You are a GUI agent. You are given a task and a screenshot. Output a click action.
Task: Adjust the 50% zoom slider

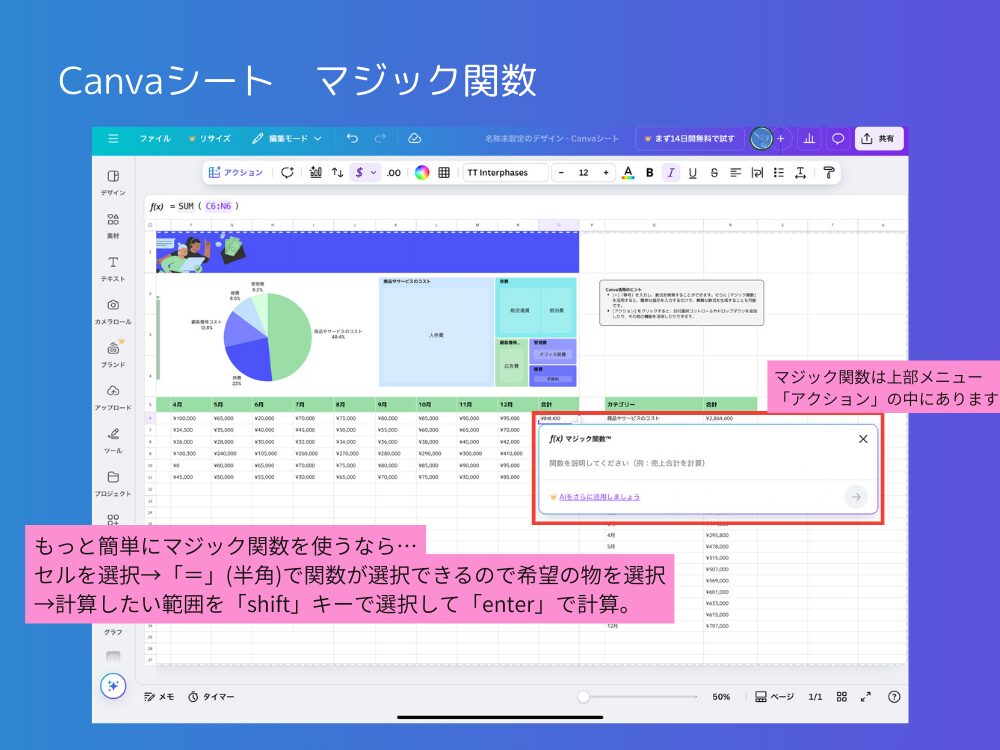[585, 697]
